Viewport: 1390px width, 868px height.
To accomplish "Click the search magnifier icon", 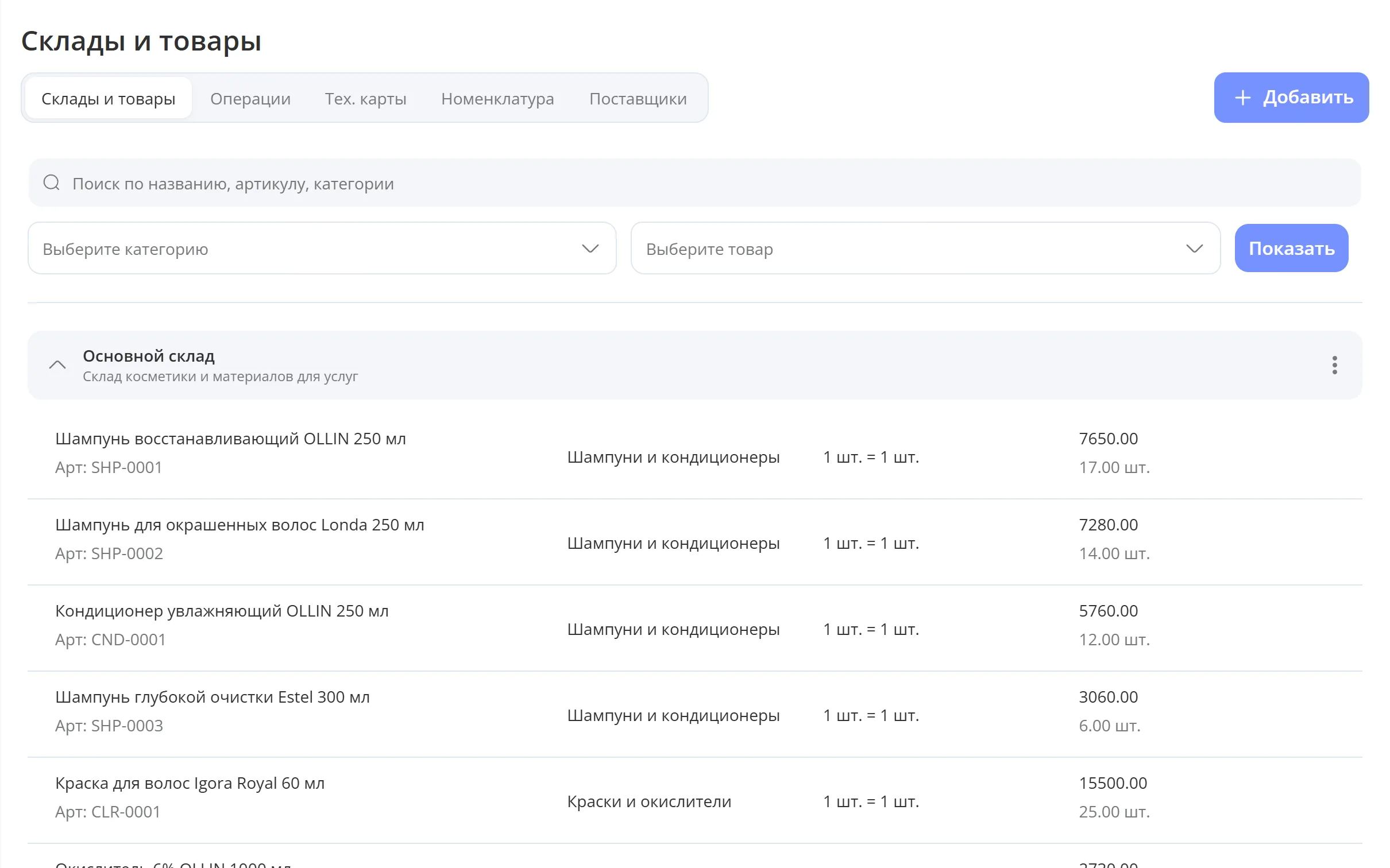I will [x=52, y=183].
